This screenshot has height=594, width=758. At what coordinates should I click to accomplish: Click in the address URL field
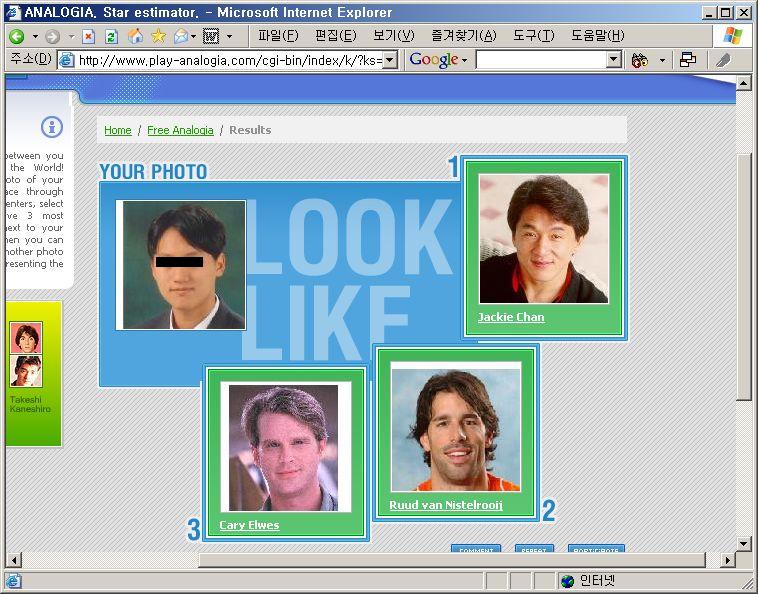[230, 60]
